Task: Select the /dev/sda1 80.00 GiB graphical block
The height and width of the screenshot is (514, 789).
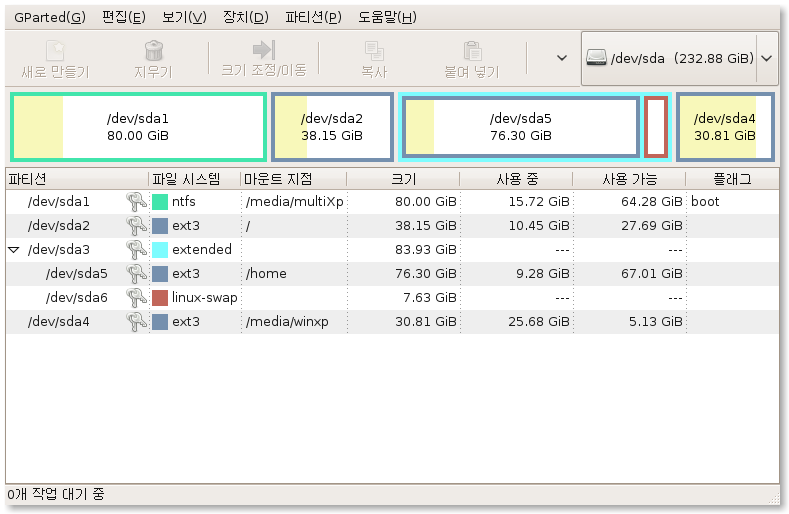Action: click(138, 127)
